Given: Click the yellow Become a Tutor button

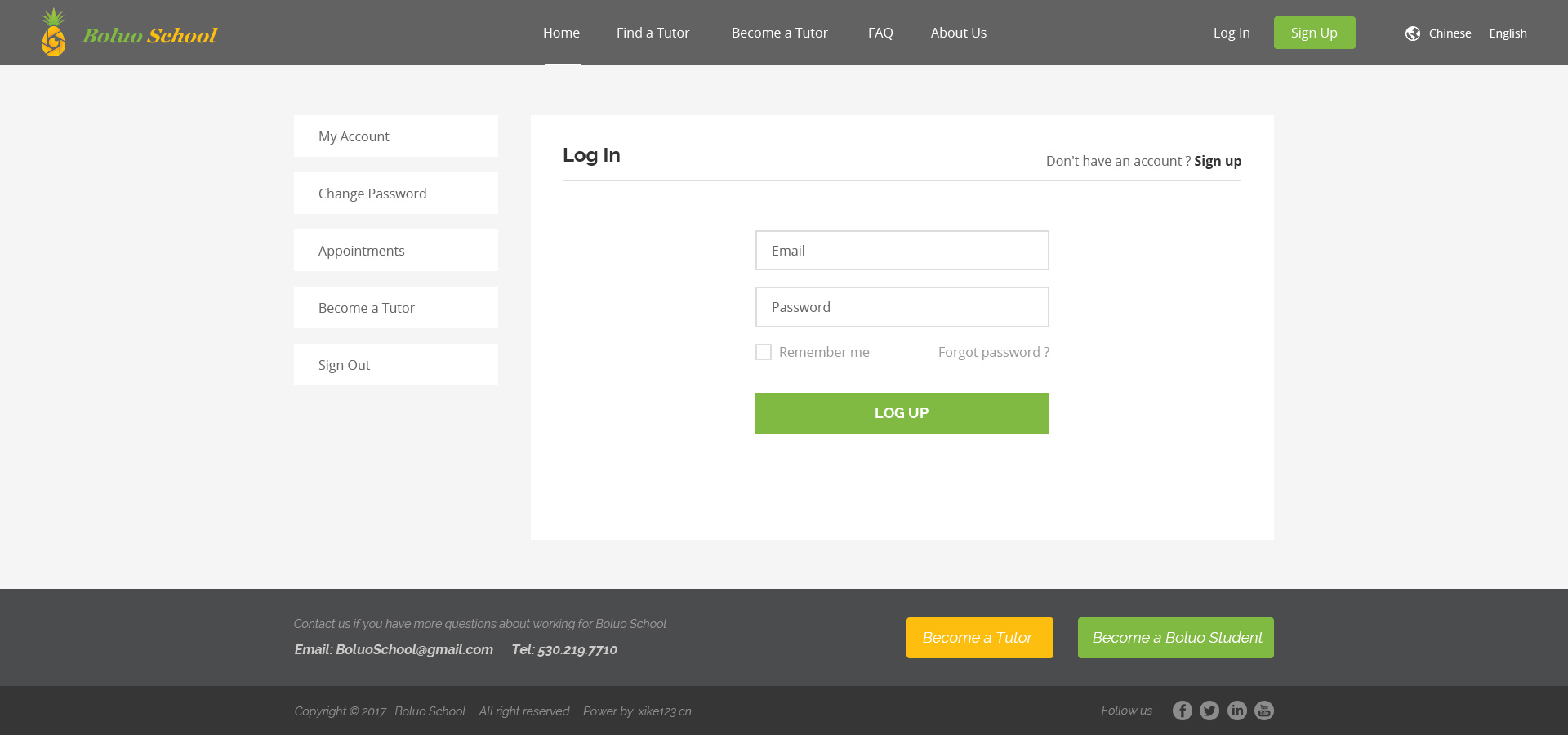Looking at the screenshot, I should click(x=979, y=638).
